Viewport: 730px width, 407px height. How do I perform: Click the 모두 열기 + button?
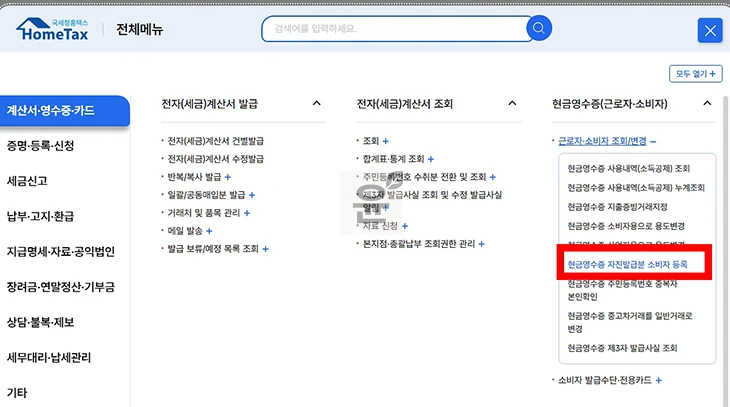[696, 74]
